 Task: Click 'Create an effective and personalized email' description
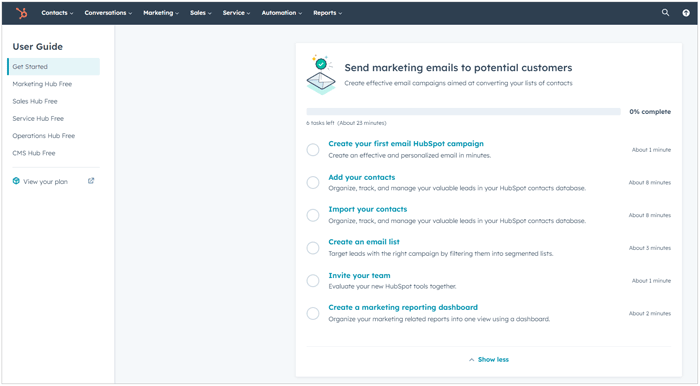[x=409, y=155]
